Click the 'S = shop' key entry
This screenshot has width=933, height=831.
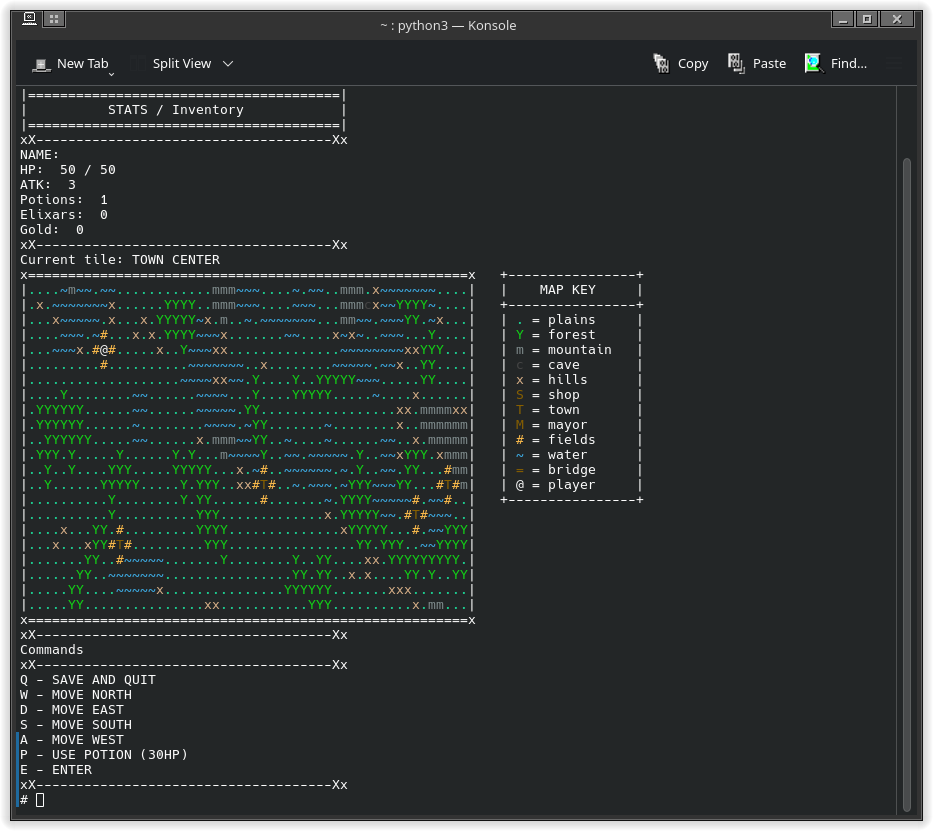[x=547, y=395]
